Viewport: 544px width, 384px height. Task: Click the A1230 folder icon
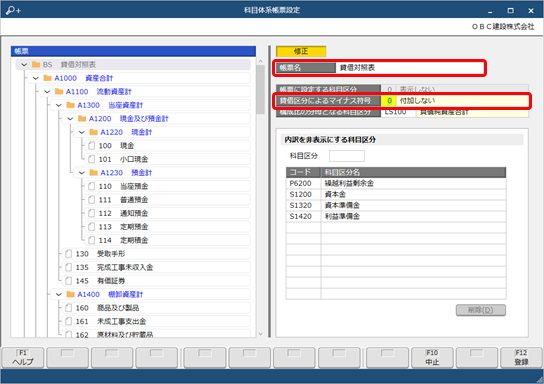pos(93,173)
